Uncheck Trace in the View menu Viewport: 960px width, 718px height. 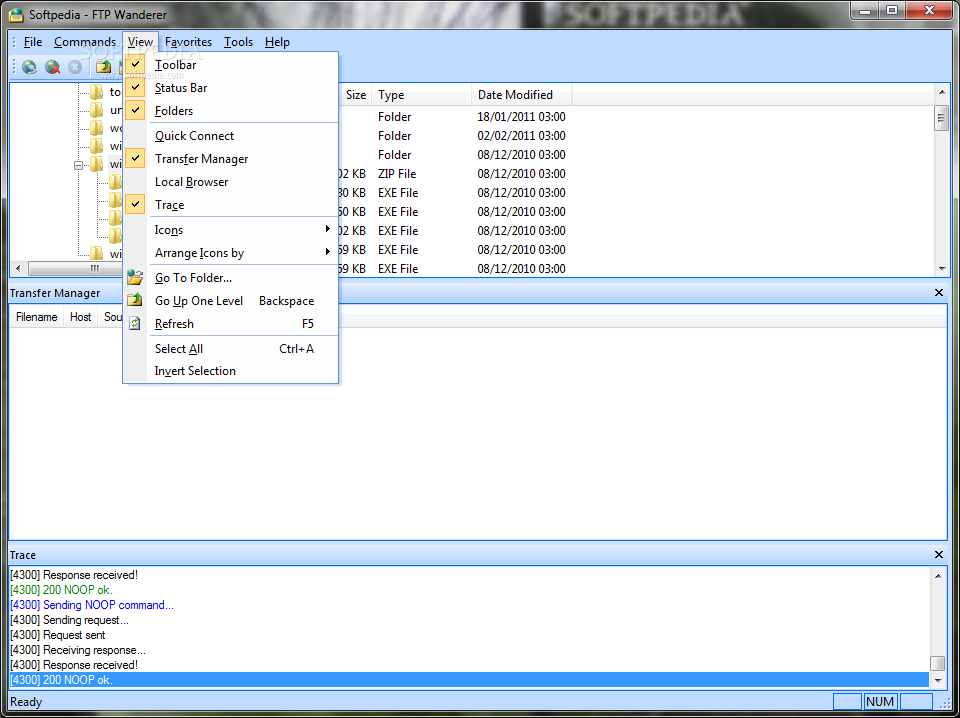point(230,204)
